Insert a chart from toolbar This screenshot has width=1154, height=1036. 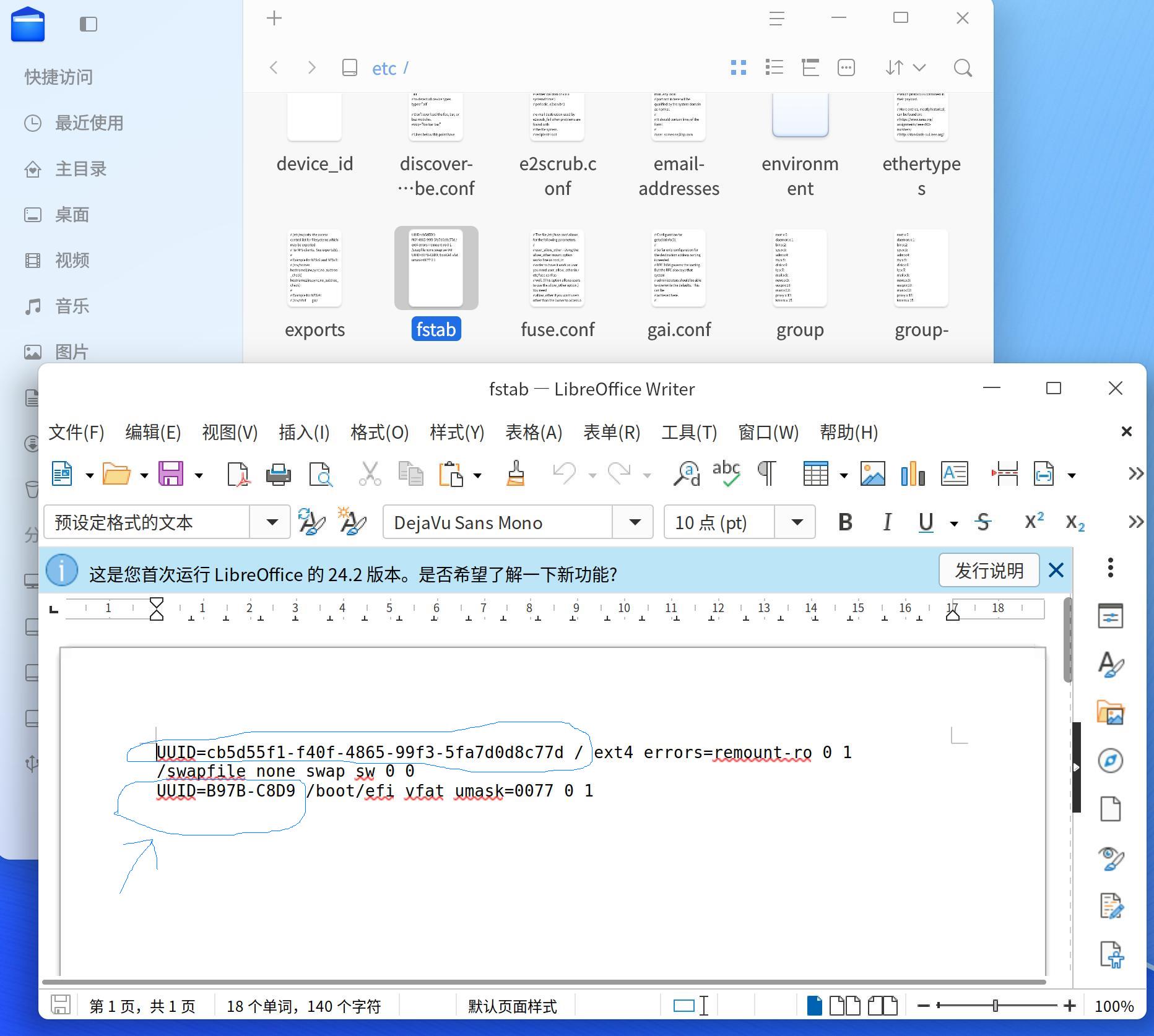(x=913, y=475)
